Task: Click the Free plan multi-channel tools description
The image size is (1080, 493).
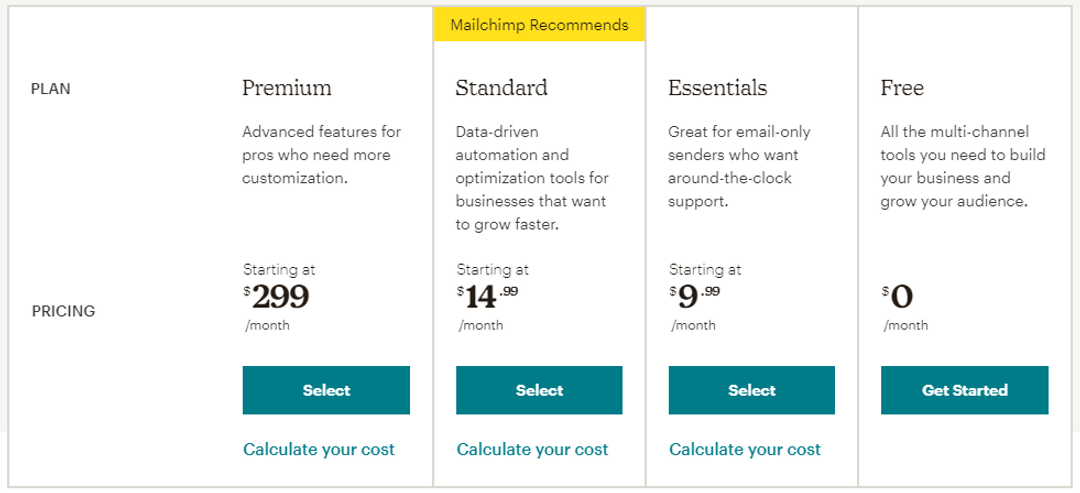Action: tap(963, 167)
